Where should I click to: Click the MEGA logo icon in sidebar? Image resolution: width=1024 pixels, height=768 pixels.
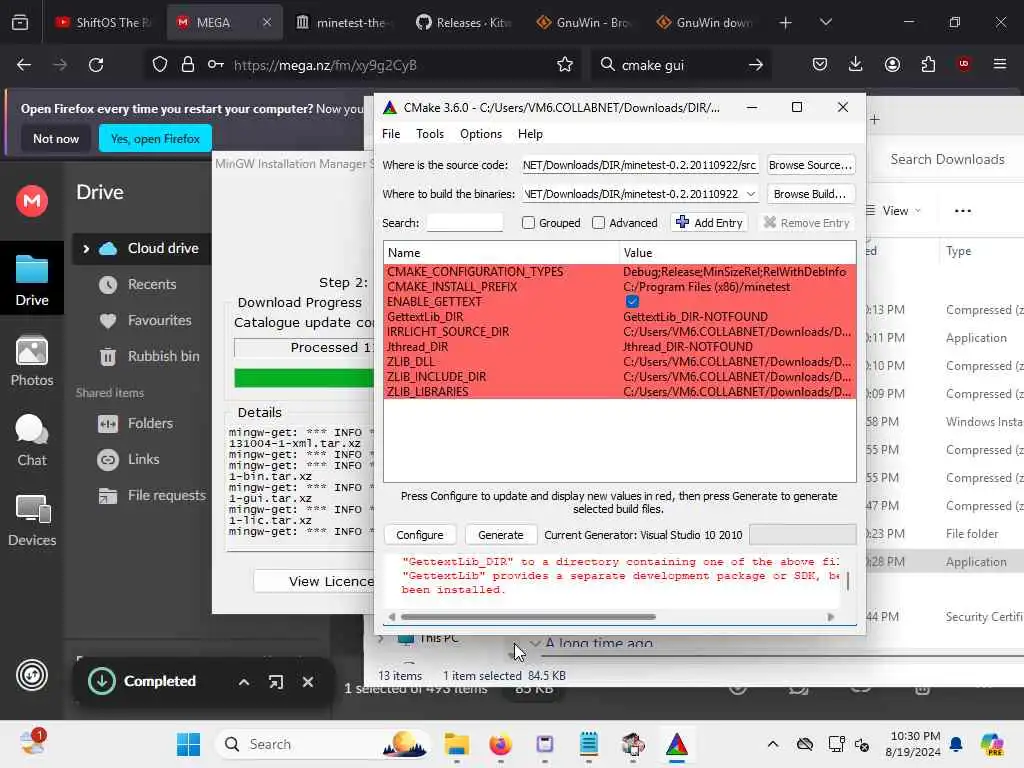32,200
